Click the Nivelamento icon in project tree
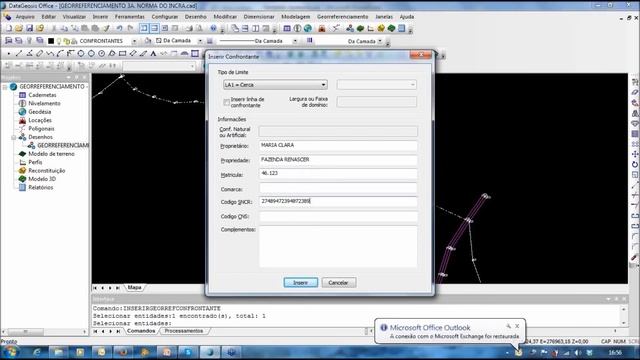 point(22,103)
